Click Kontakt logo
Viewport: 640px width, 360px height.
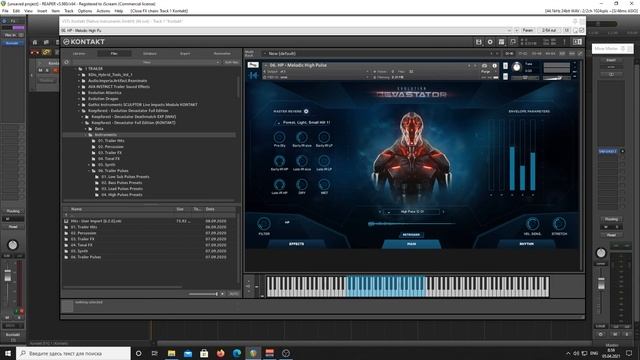[84, 42]
